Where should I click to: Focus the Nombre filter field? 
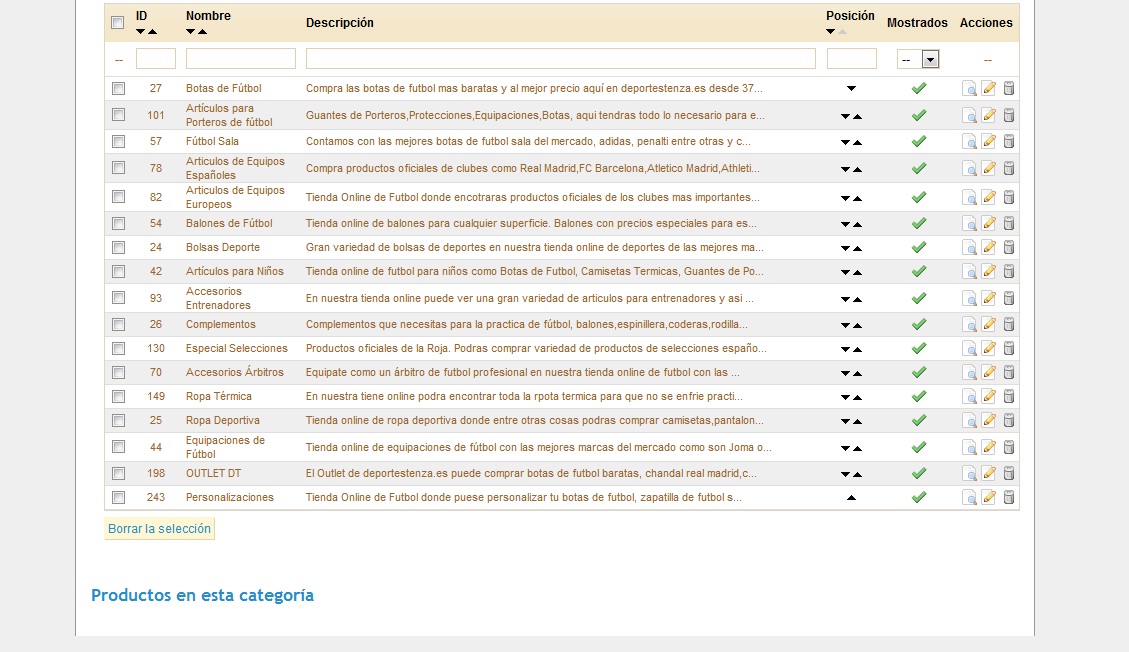pos(240,58)
